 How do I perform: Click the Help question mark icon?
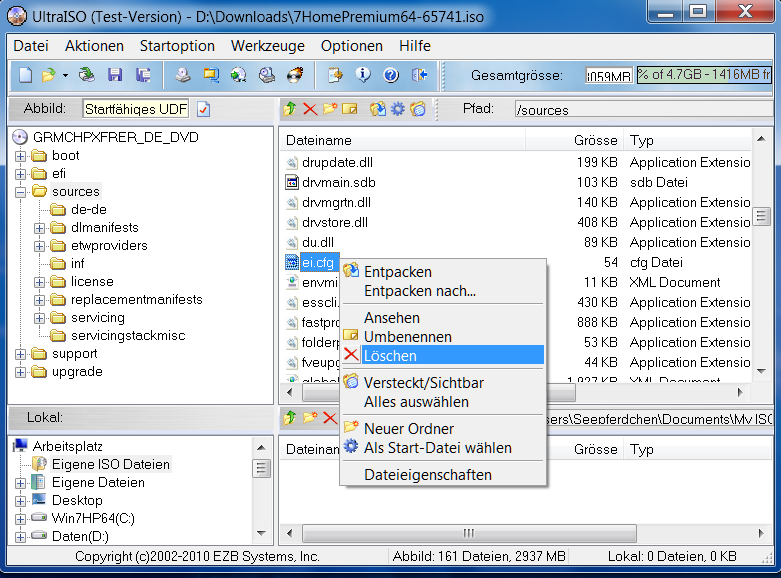391,75
